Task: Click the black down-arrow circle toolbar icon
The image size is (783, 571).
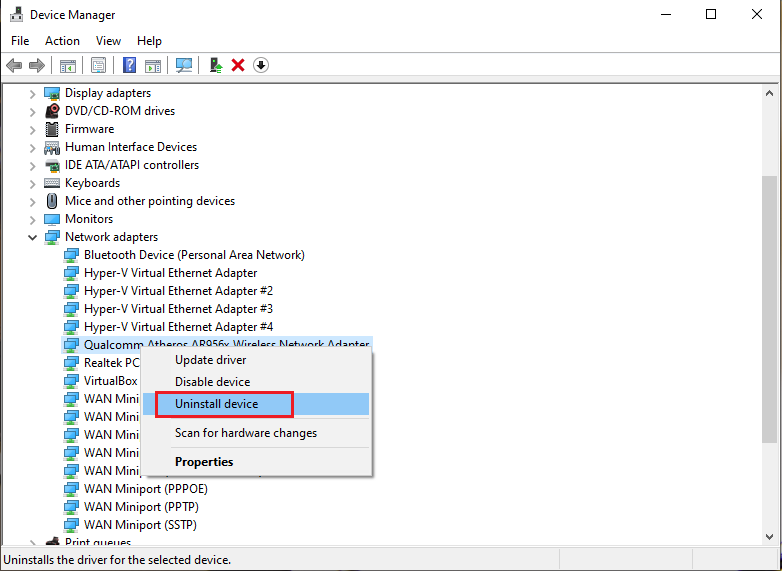Action: (261, 65)
